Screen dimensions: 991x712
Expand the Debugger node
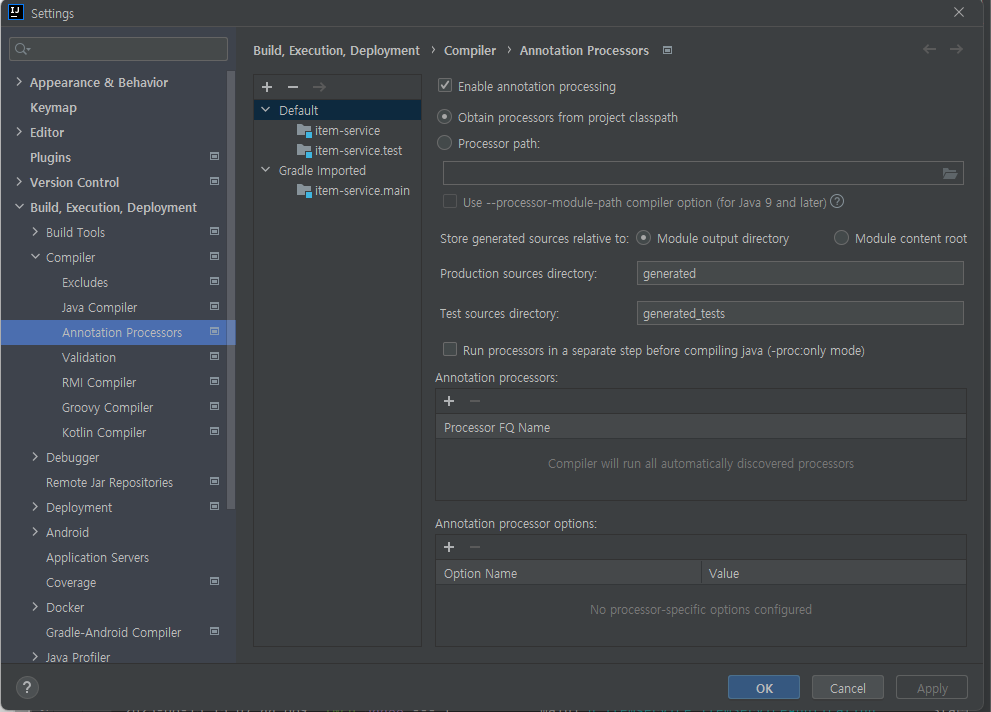point(35,457)
